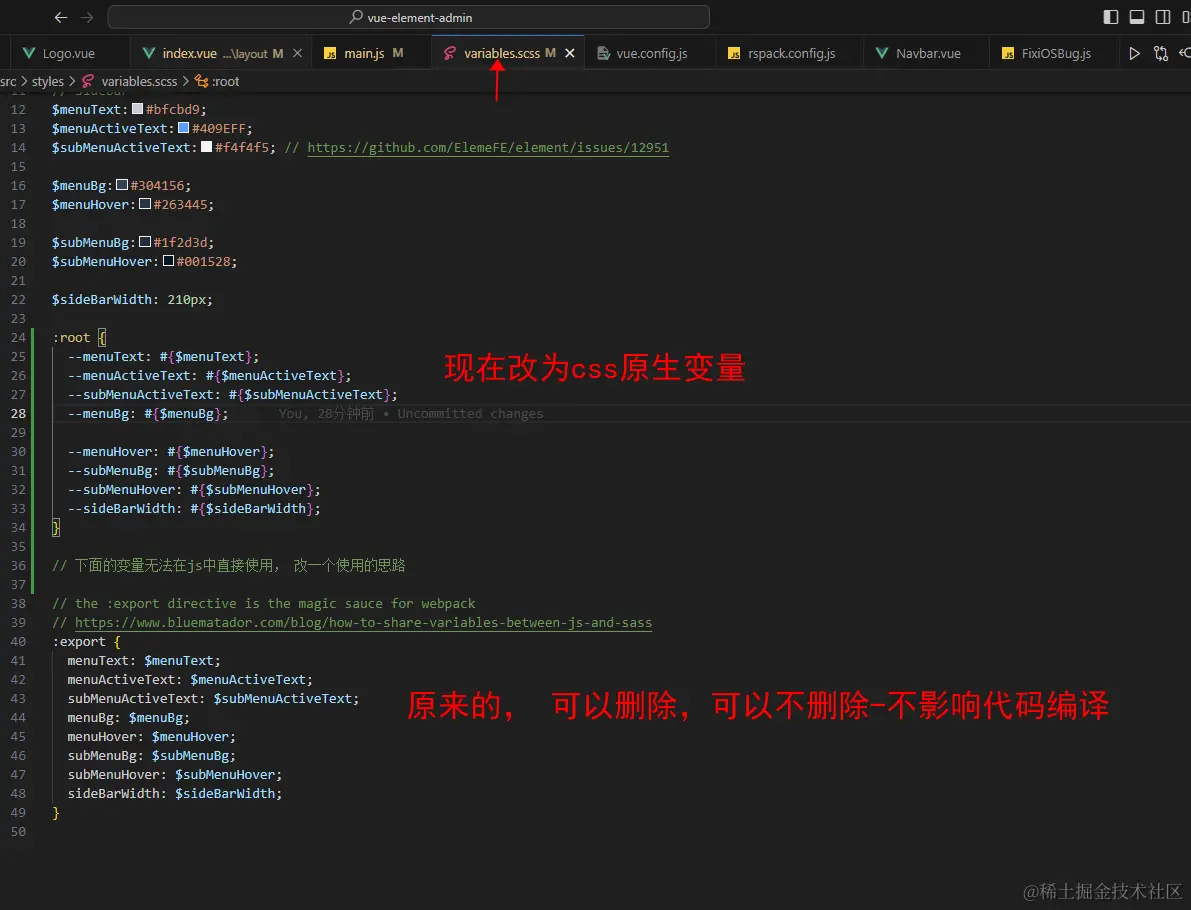Click the export line menuHover: $menuHover
1191x910 pixels.
point(151,737)
